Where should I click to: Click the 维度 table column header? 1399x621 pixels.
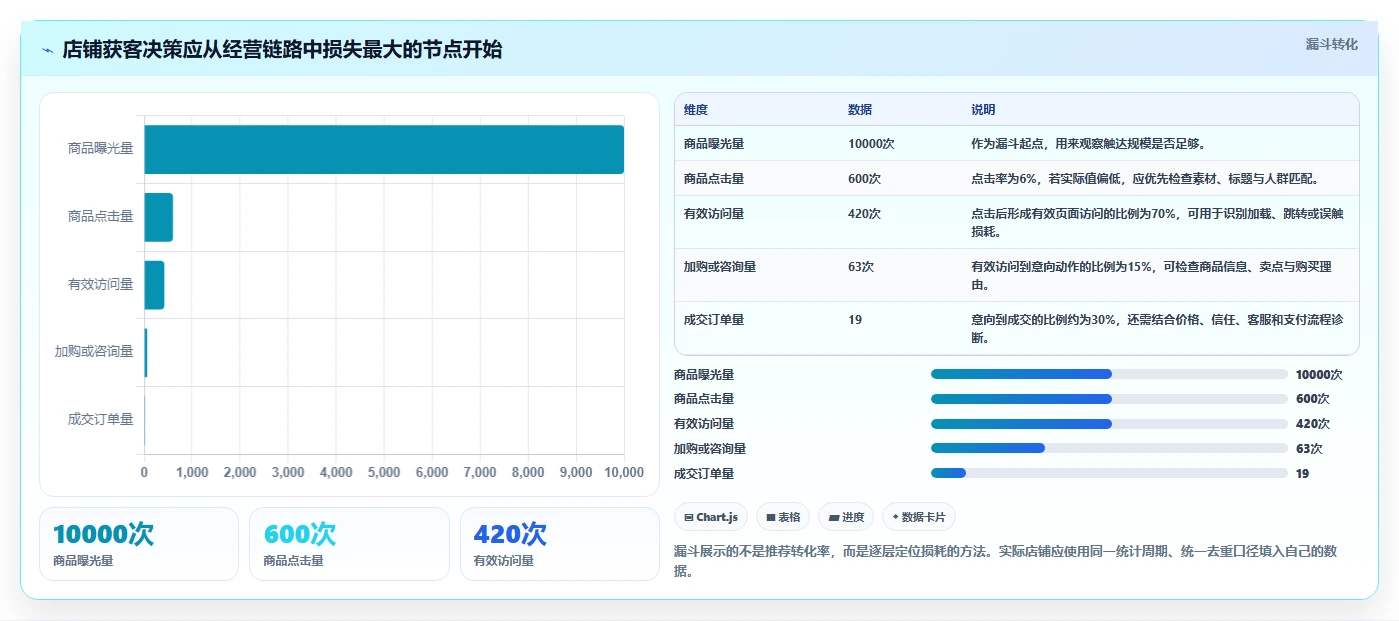tap(696, 110)
